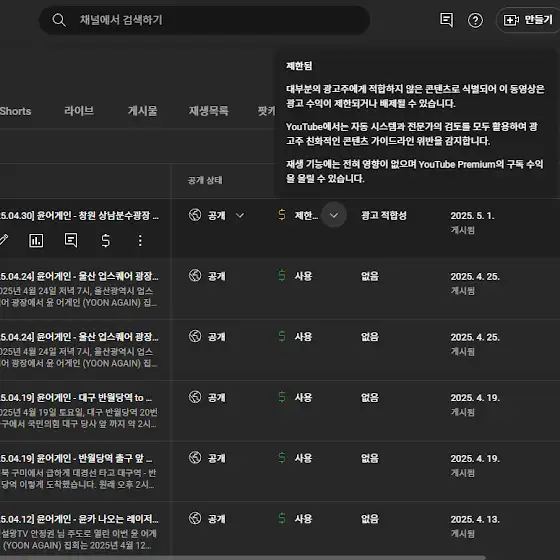
Task: Expand monetization dropdown next to 제한 status
Action: (x=334, y=215)
